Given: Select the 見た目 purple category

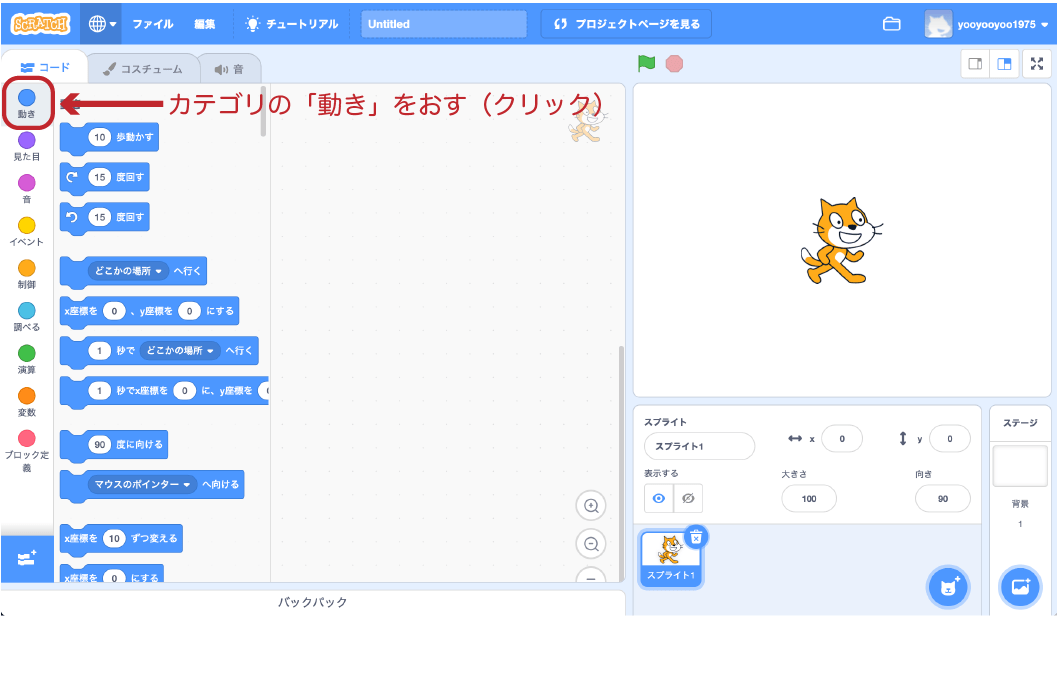Looking at the screenshot, I should click(x=27, y=146).
